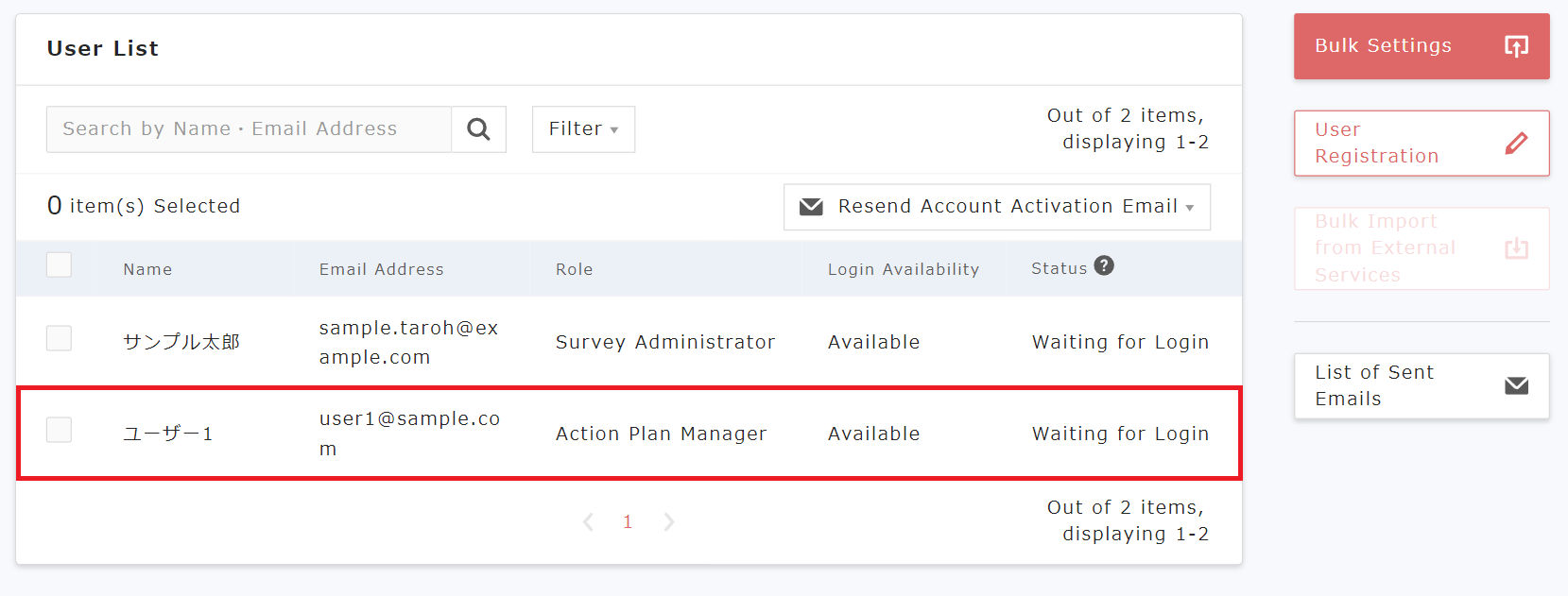Image resolution: width=1568 pixels, height=596 pixels.
Task: Select the checkbox for ユーザー1 row
Action: click(x=60, y=431)
